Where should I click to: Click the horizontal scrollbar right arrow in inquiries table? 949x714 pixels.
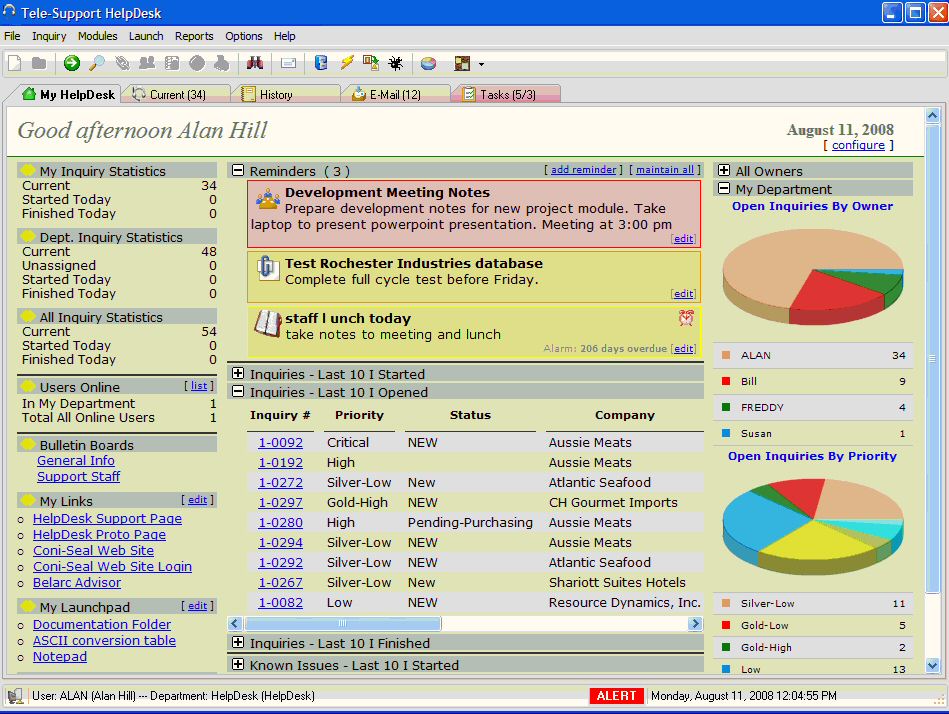695,623
